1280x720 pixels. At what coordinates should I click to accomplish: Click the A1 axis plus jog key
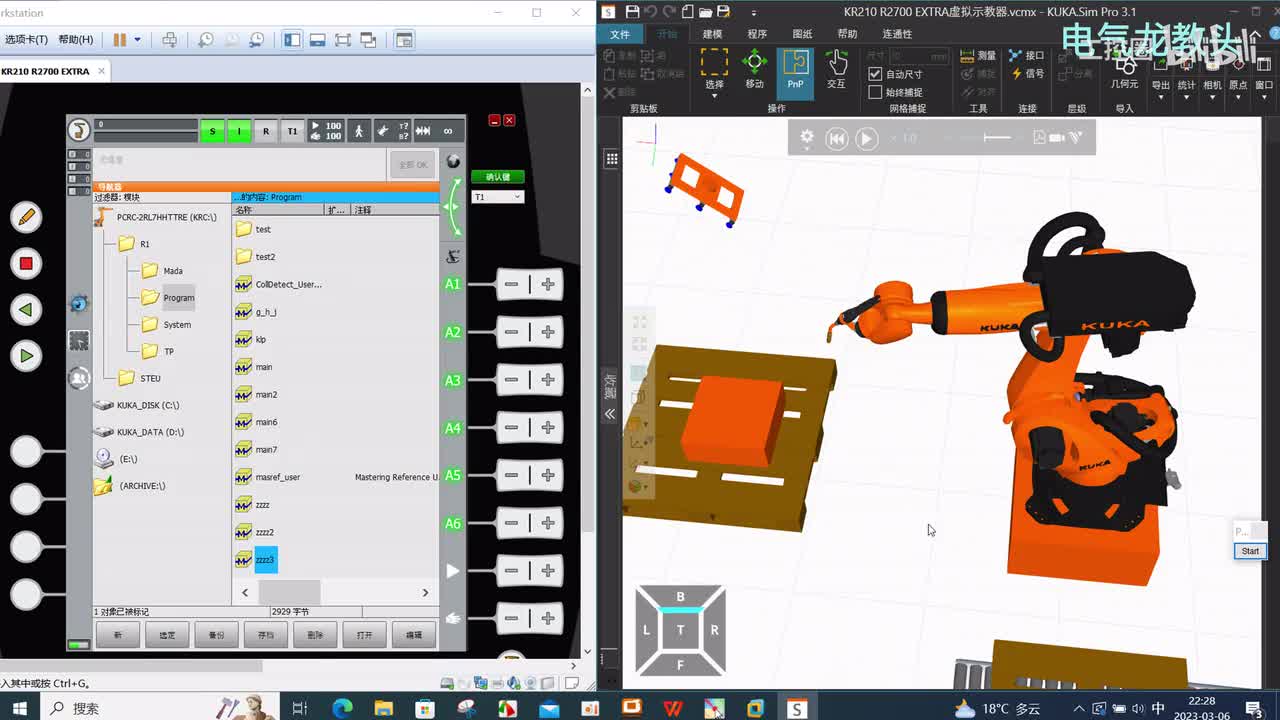tap(547, 284)
